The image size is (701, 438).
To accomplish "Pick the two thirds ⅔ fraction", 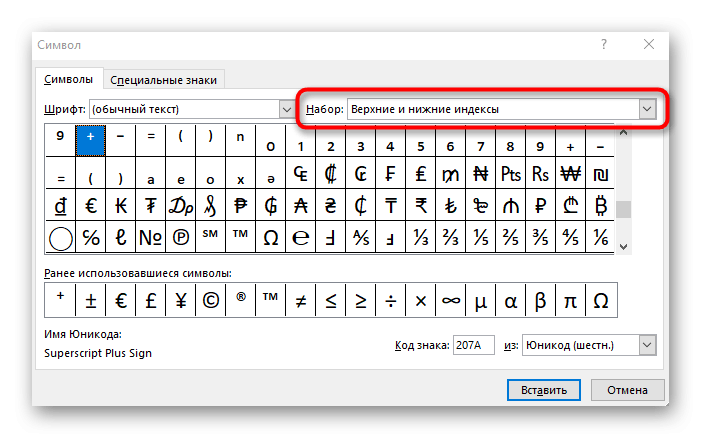I will [451, 237].
